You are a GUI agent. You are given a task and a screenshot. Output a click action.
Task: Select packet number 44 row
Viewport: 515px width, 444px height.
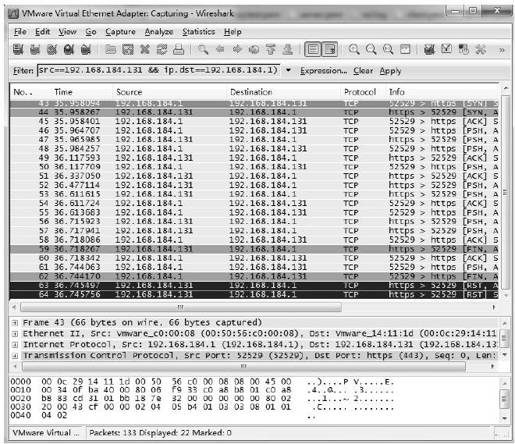click(x=254, y=112)
